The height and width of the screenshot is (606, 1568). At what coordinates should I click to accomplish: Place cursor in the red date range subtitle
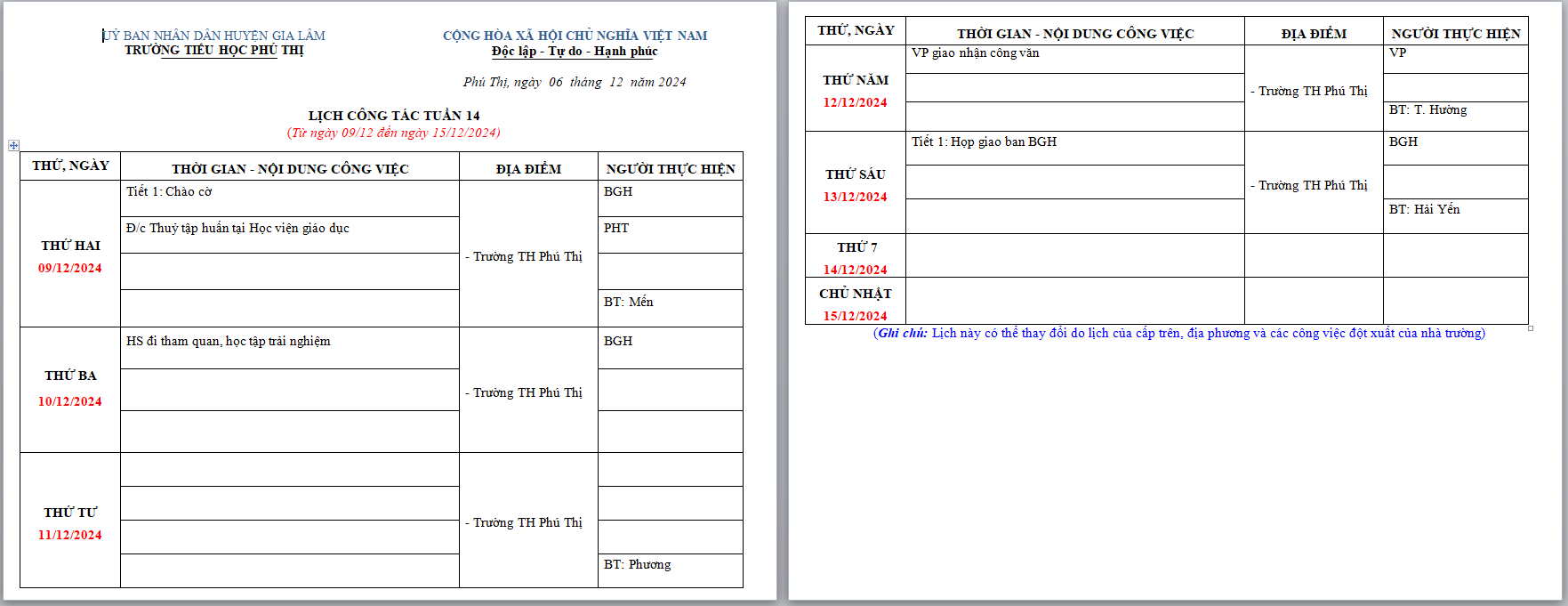coord(393,133)
